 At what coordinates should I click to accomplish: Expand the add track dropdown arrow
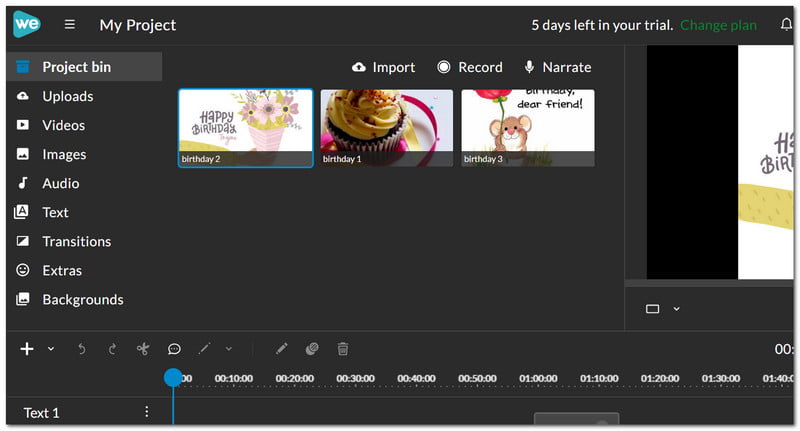click(51, 349)
